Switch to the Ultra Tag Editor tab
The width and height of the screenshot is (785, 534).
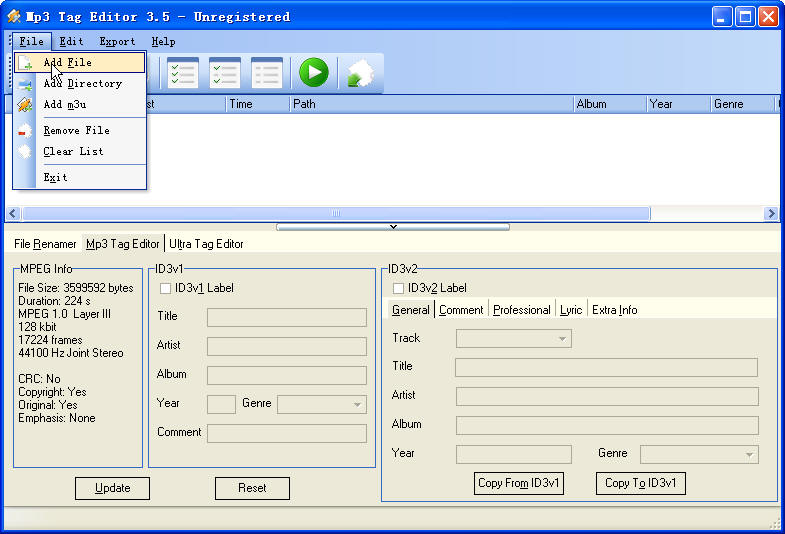pyautogui.click(x=206, y=244)
